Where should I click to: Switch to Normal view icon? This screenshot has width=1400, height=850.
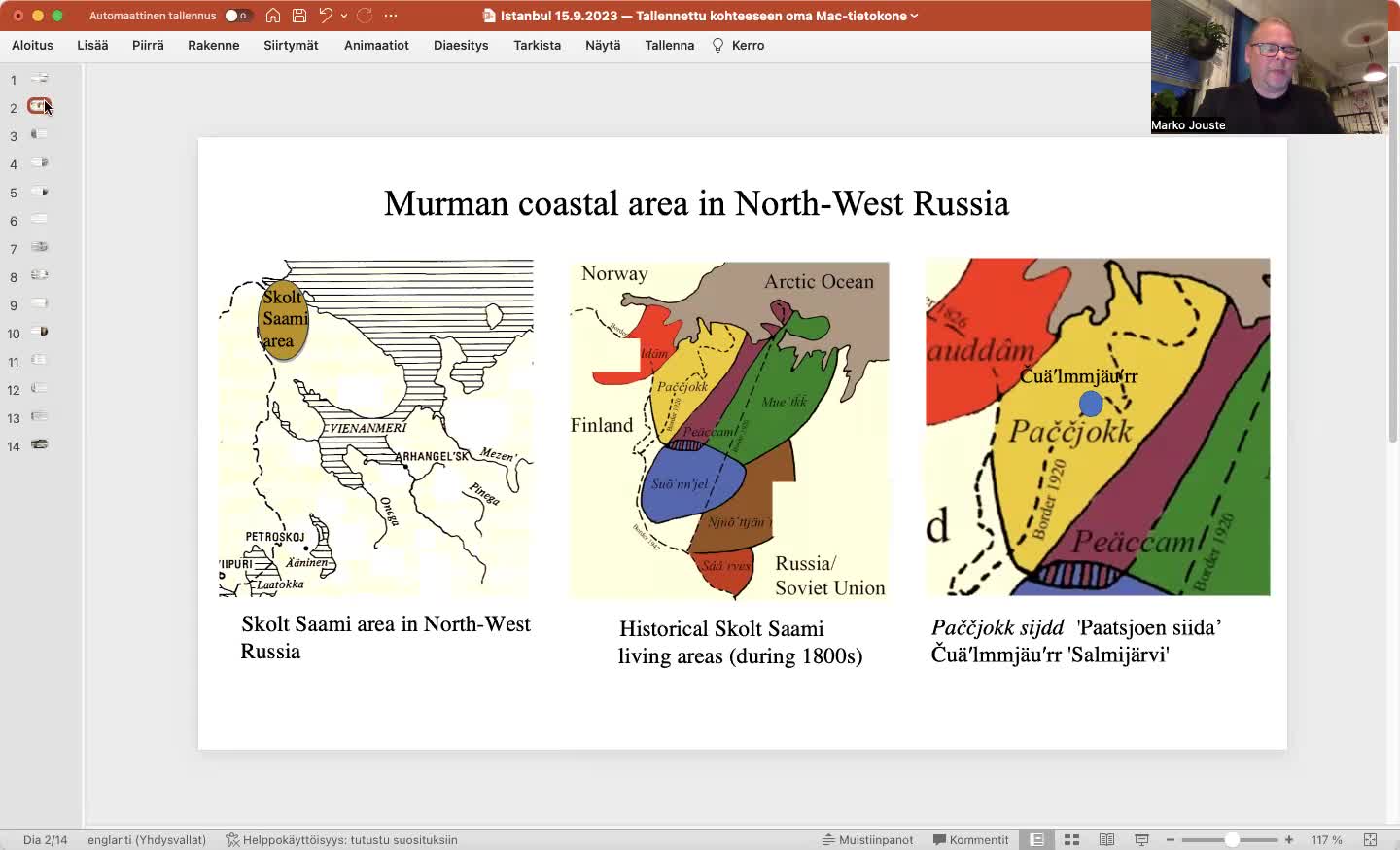pyautogui.click(x=1037, y=839)
